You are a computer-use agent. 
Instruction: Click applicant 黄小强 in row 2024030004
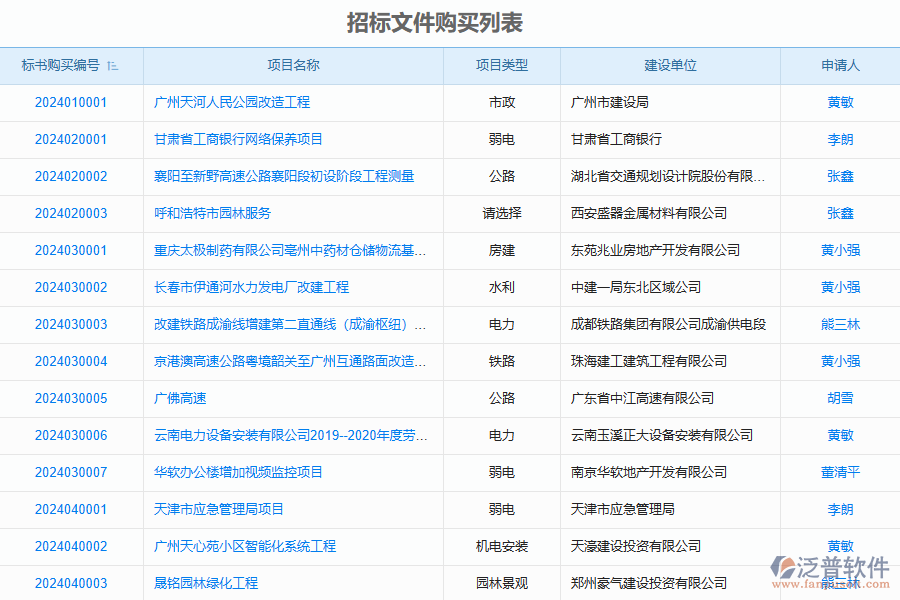(840, 362)
